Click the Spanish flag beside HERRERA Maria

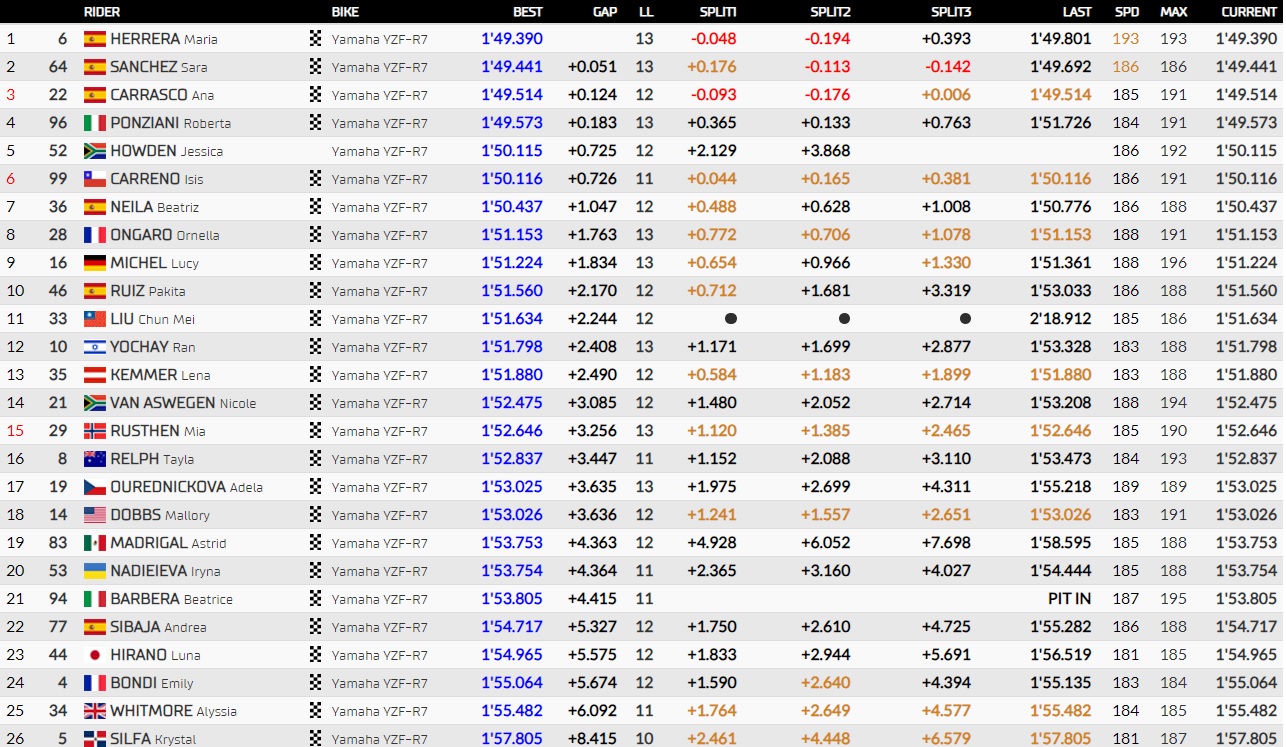[x=95, y=39]
